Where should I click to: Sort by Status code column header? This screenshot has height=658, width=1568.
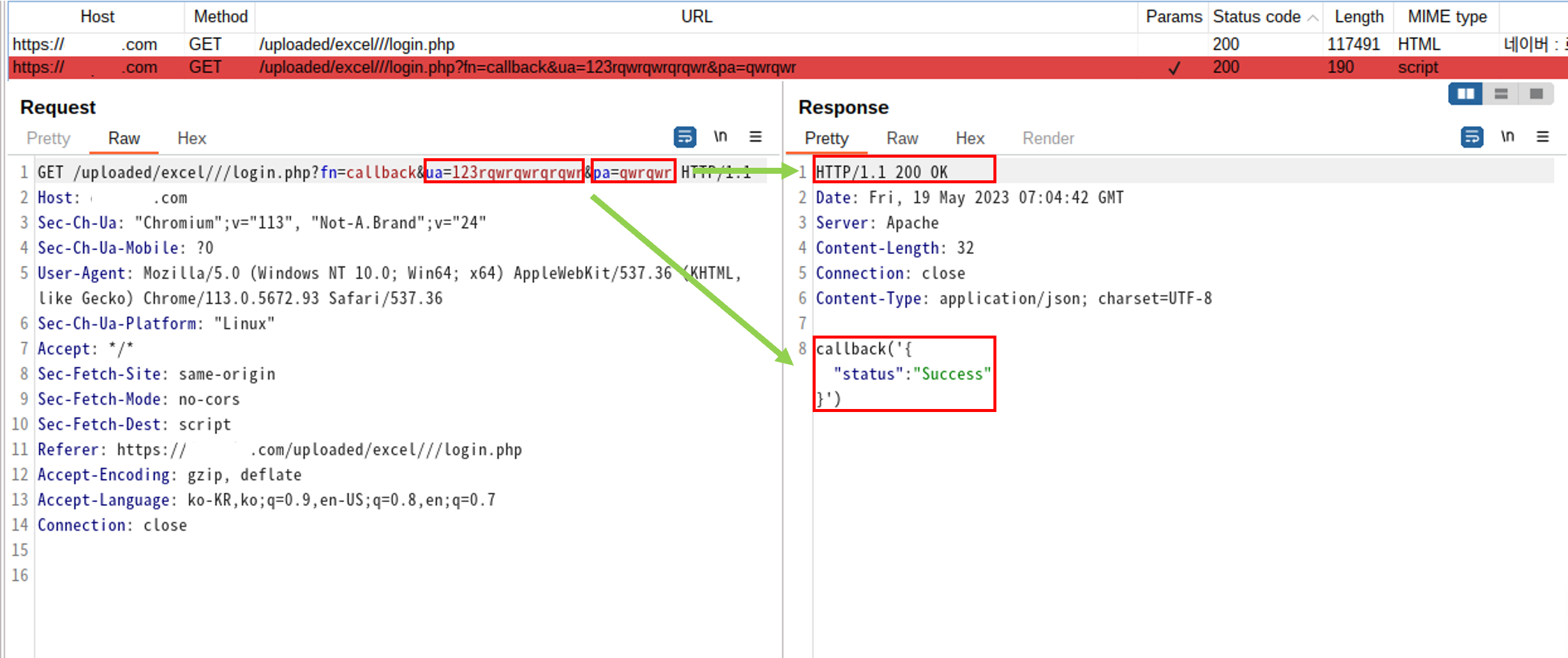click(1257, 17)
